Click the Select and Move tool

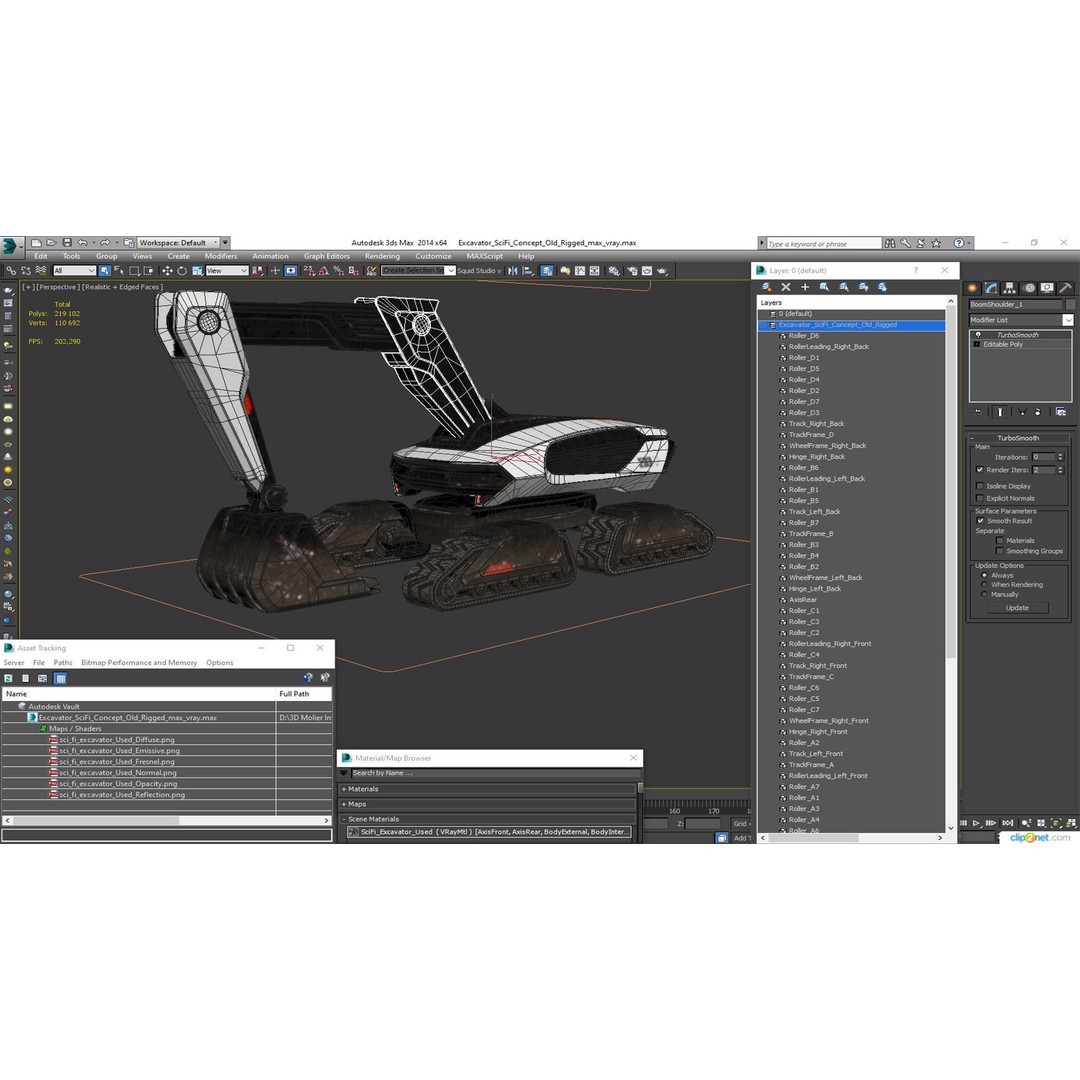(x=167, y=271)
